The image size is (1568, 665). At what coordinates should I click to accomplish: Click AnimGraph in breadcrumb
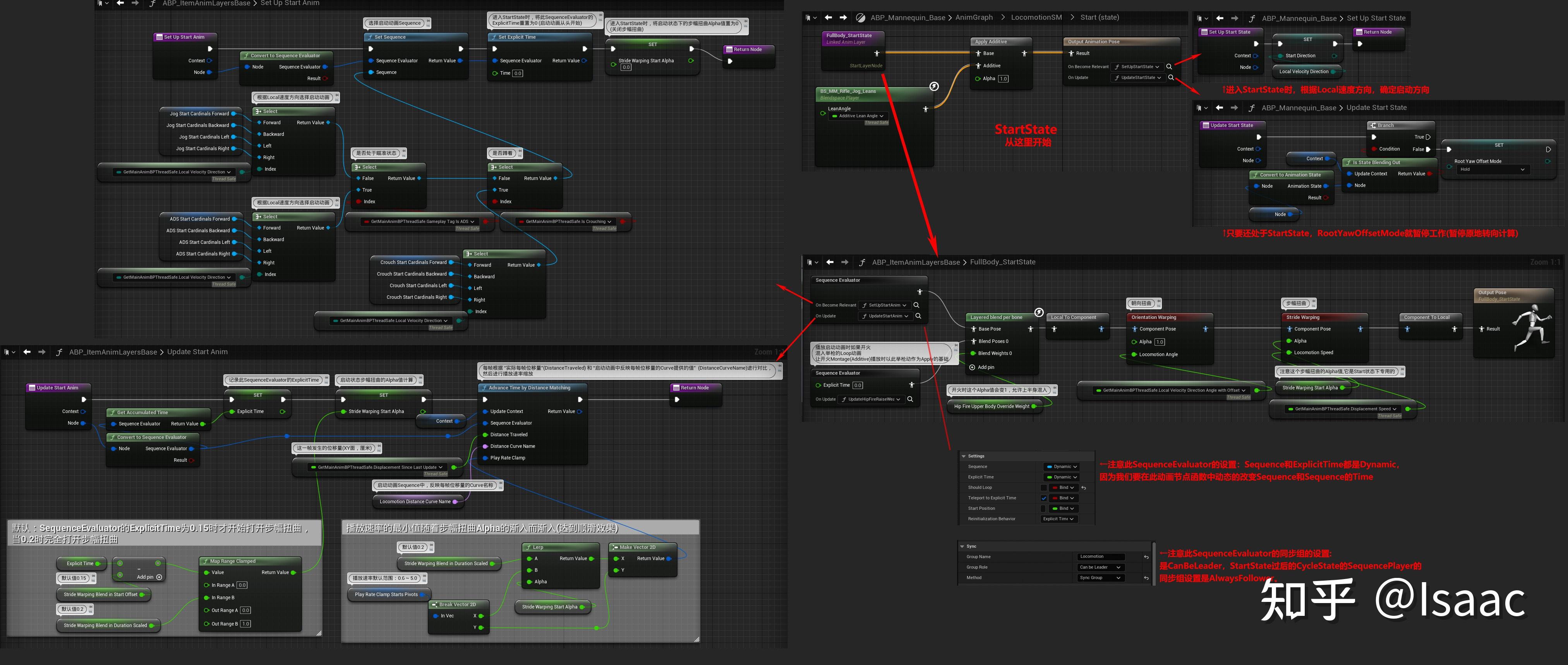(x=974, y=18)
